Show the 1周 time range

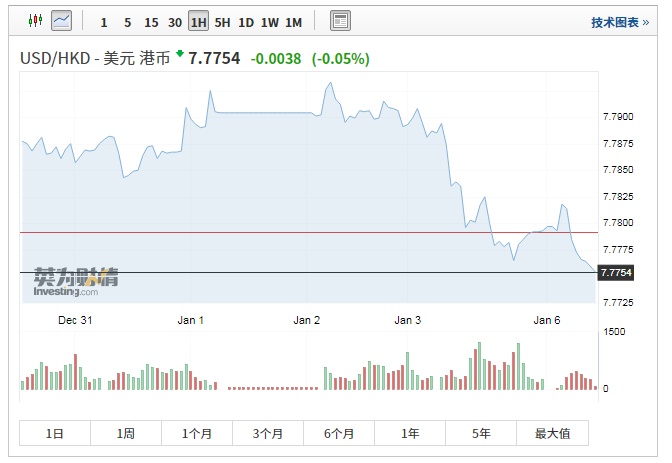click(x=126, y=433)
